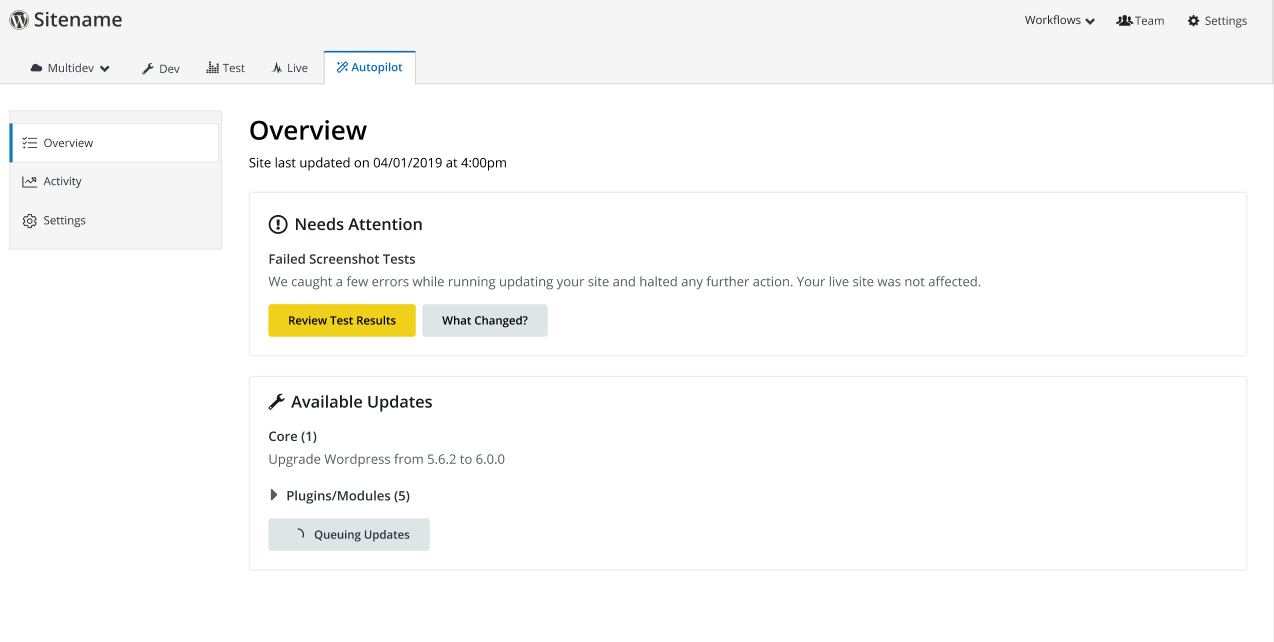Select the Autopilot tab
Image resolution: width=1274 pixels, height=642 pixels.
coord(369,68)
